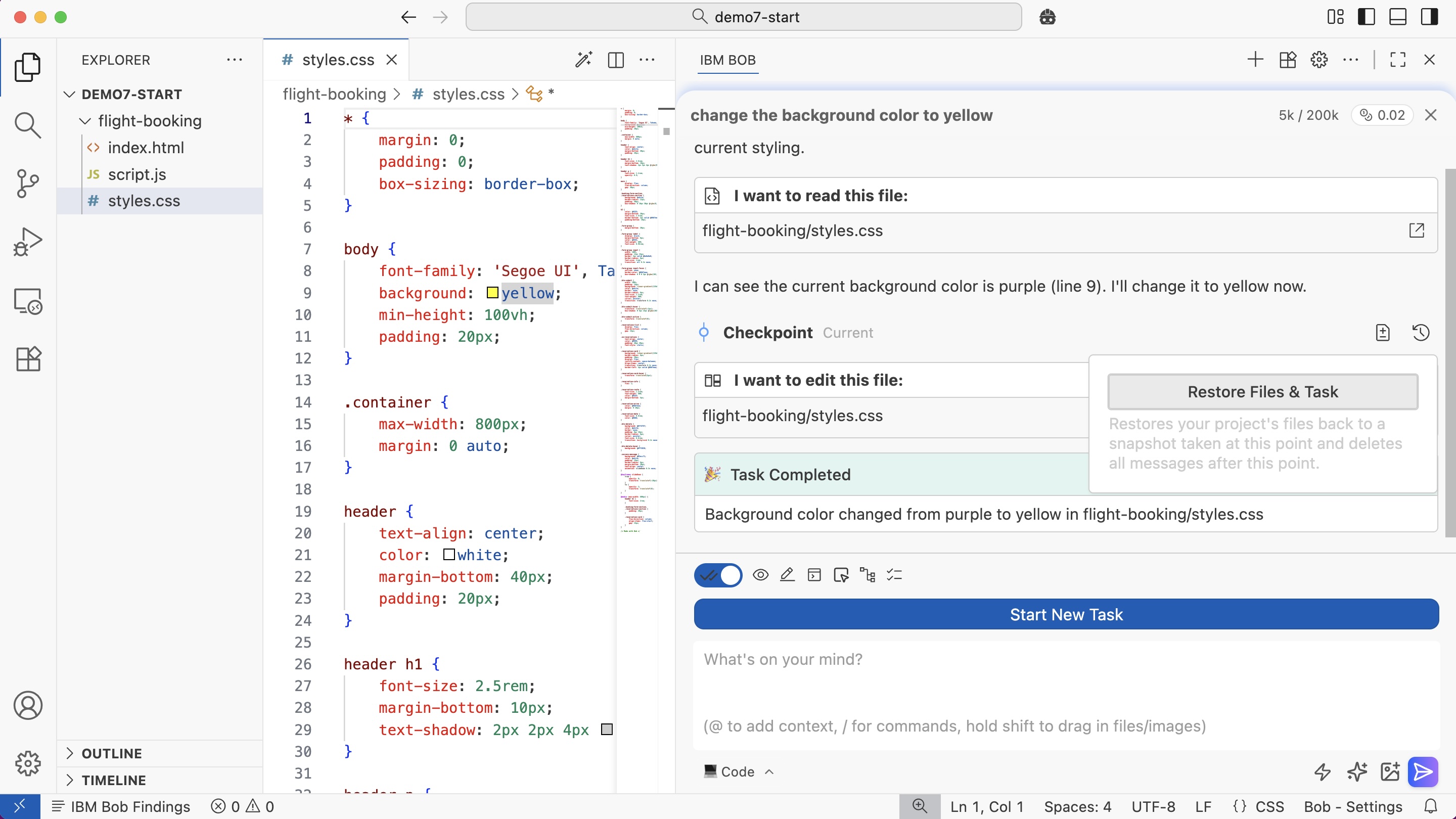1456x819 pixels.
Task: Open the Extensions sidebar icon
Action: pyautogui.click(x=27, y=359)
